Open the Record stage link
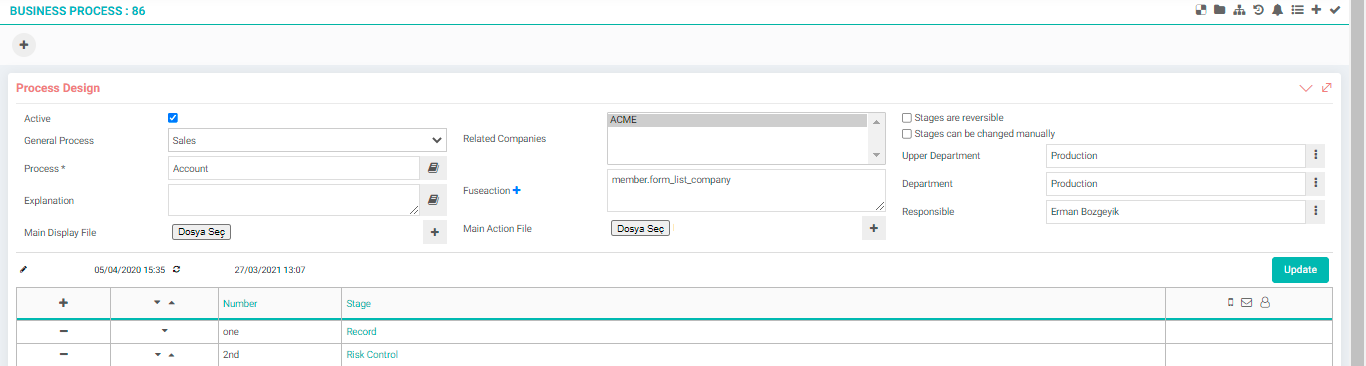Screen dimensions: 1366x366 pos(361,332)
